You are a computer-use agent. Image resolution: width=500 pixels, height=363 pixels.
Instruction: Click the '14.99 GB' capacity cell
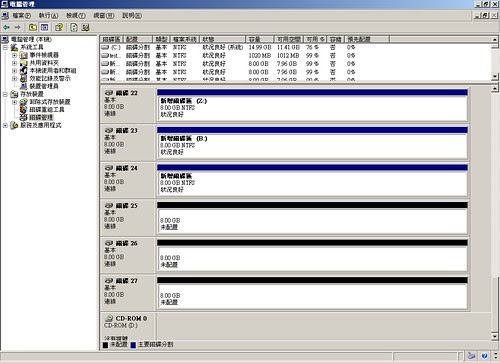260,47
